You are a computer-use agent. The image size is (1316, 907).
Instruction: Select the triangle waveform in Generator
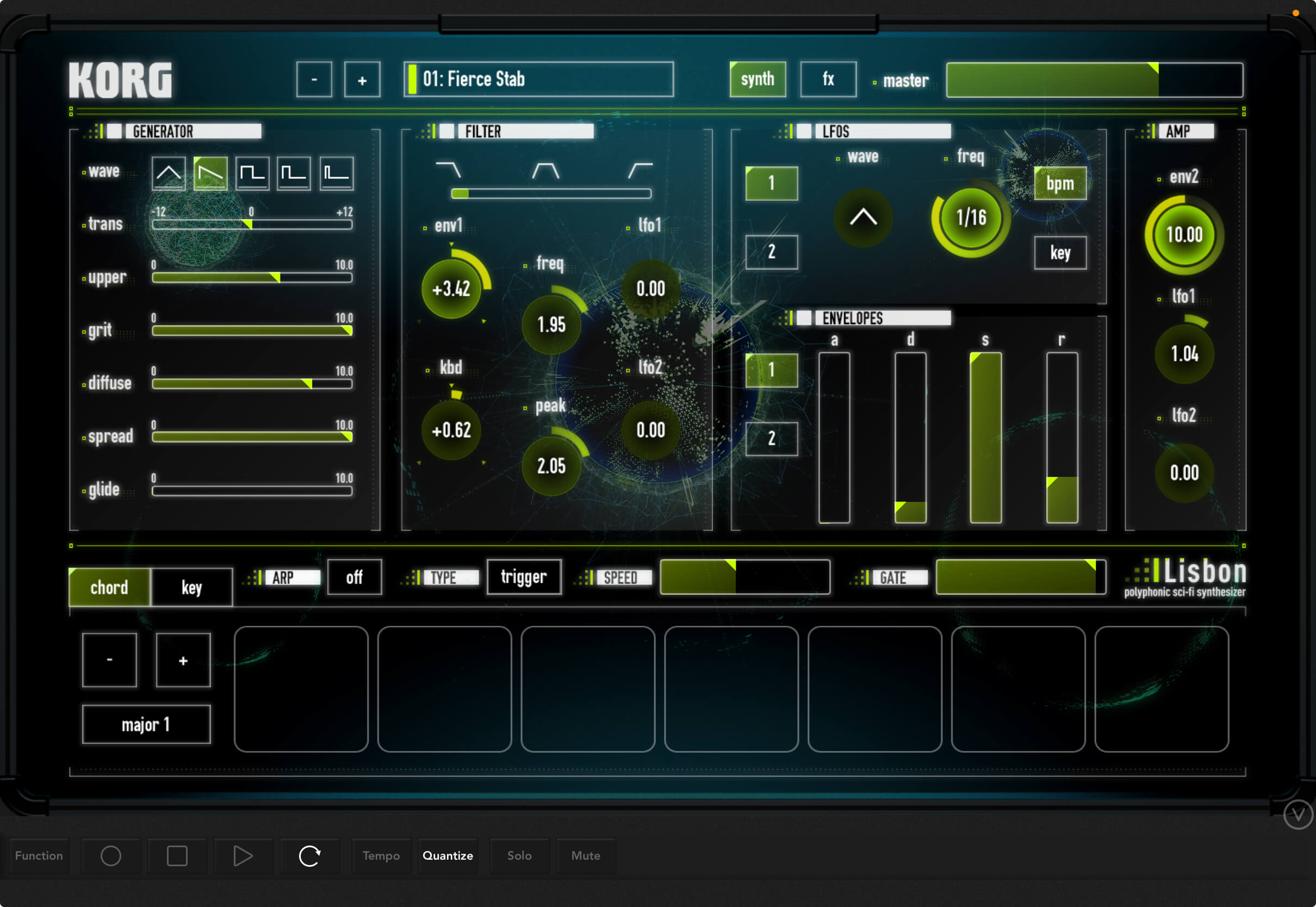tap(168, 173)
